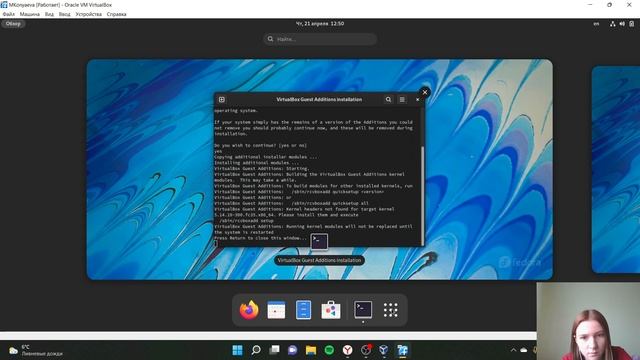Open the Teams Chat taskbar icon
The width and height of the screenshot is (640, 360).
pos(293,350)
